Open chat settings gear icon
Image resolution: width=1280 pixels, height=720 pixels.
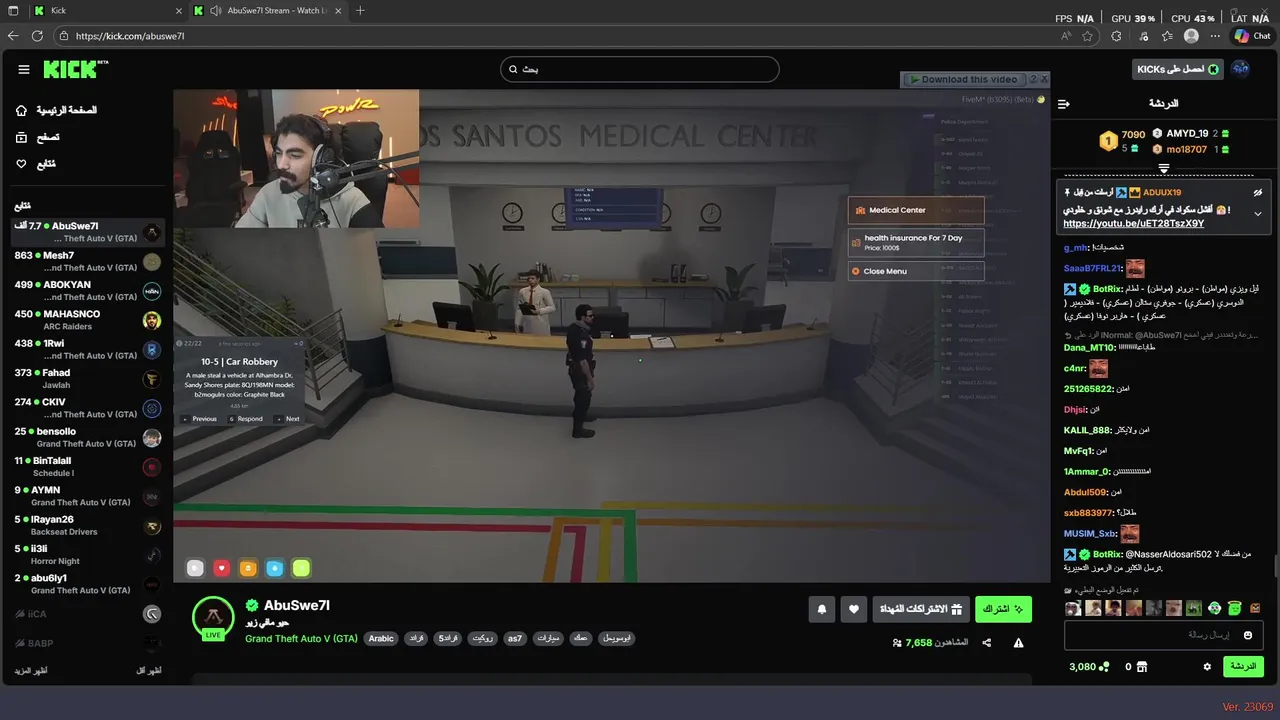coord(1207,666)
